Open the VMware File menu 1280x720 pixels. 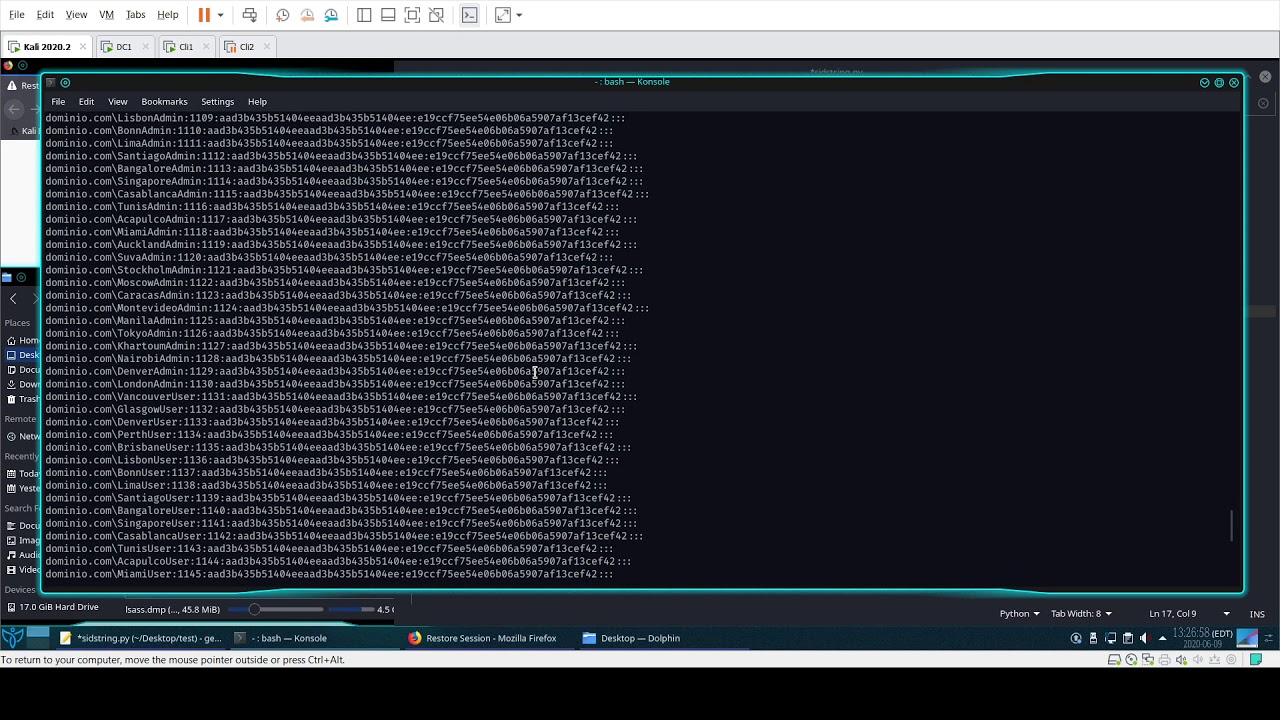17,15
